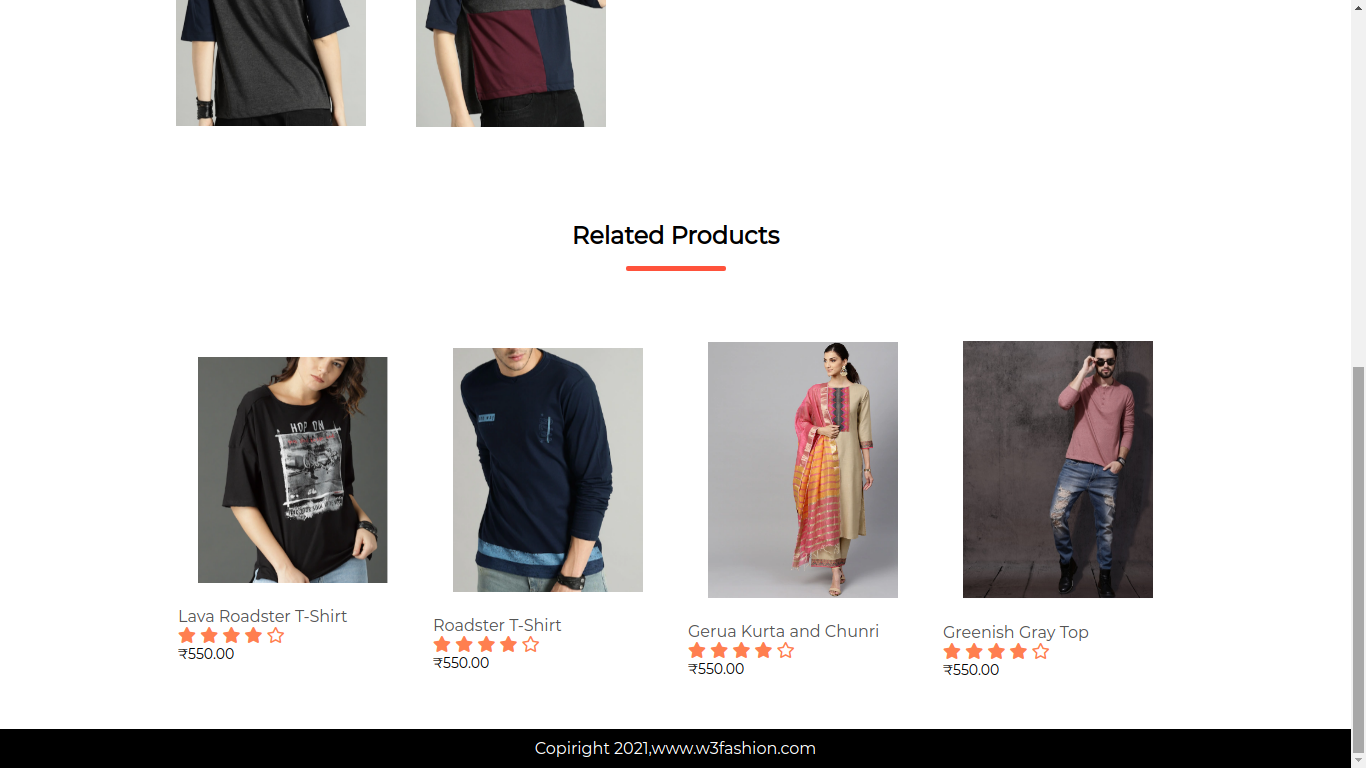This screenshot has width=1366, height=768.
Task: Click the gray t-shirt thumbnail at the top
Action: (x=270, y=62)
